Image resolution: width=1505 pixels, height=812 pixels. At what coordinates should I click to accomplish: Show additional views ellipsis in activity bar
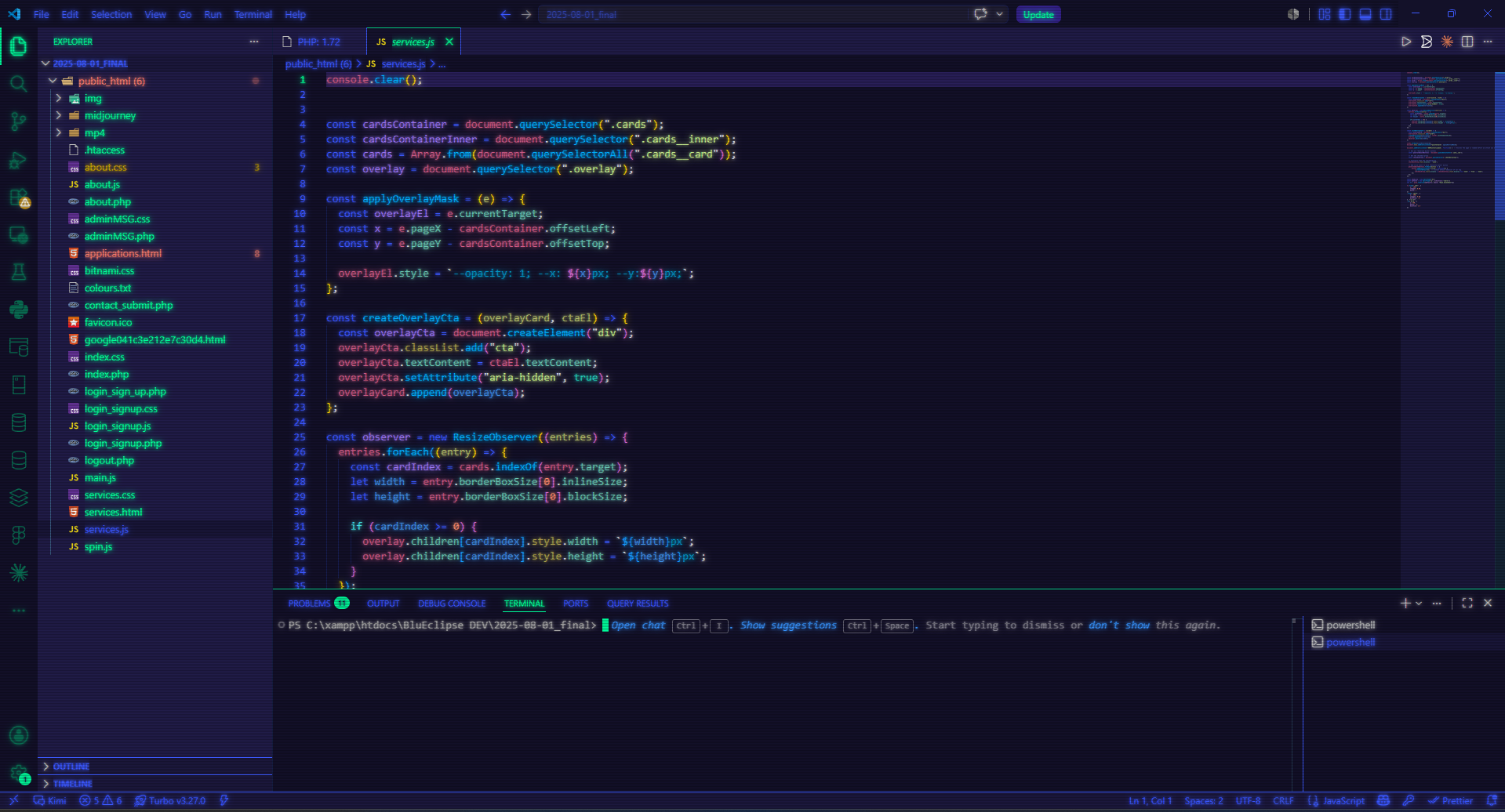[18, 610]
